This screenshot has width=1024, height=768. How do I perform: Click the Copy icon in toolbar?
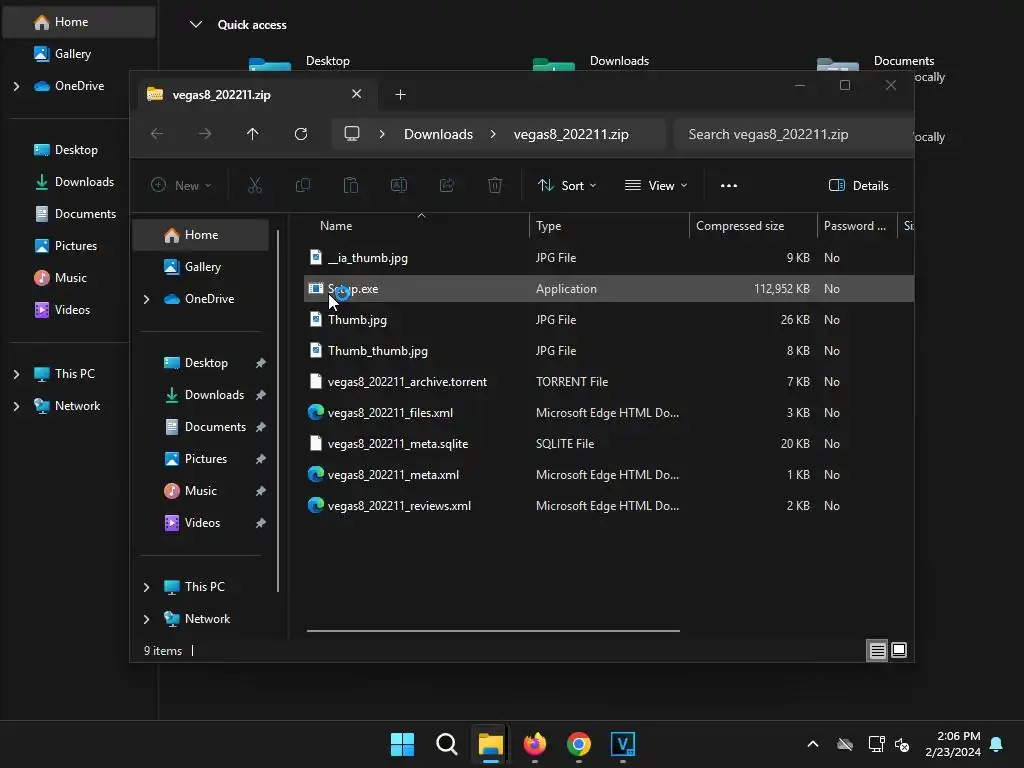coord(303,185)
